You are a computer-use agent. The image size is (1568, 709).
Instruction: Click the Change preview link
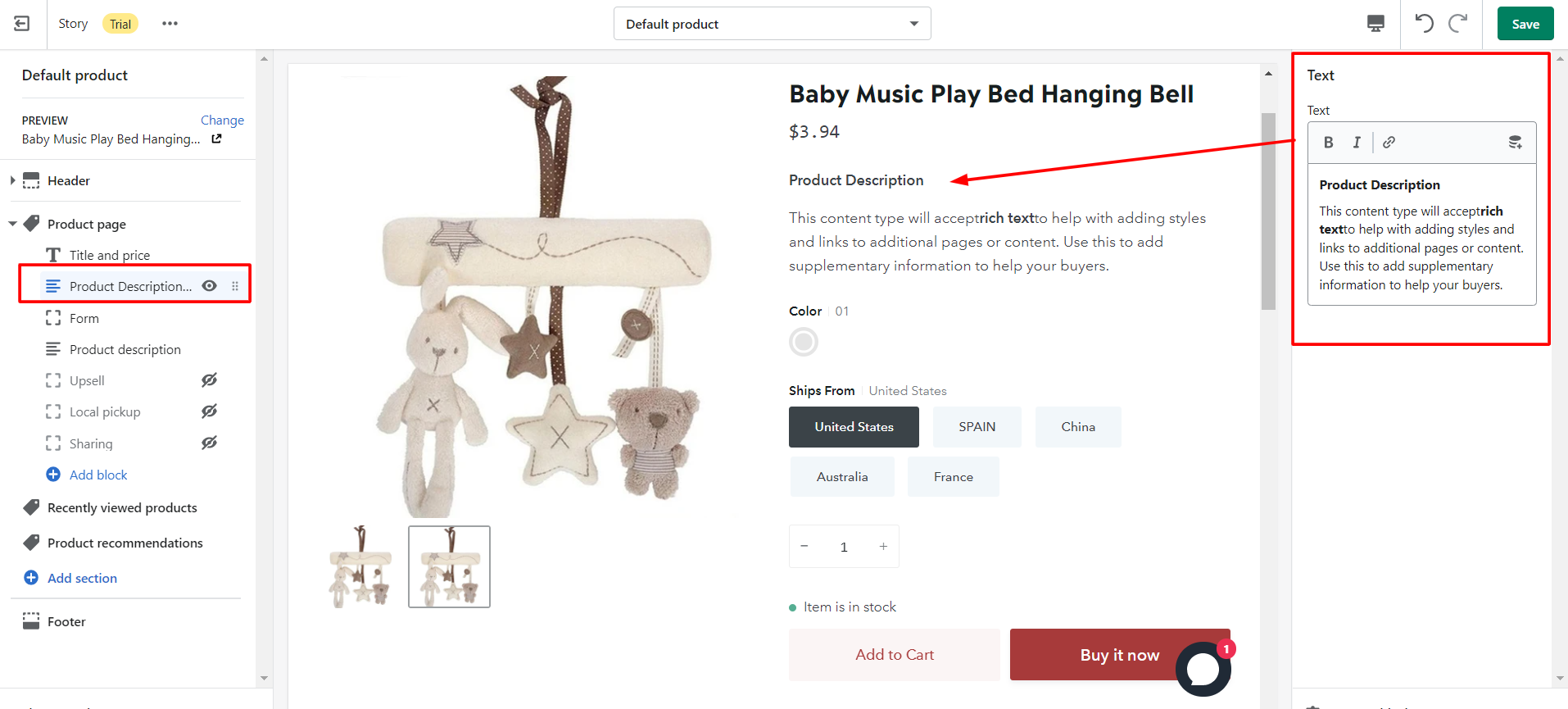[222, 120]
